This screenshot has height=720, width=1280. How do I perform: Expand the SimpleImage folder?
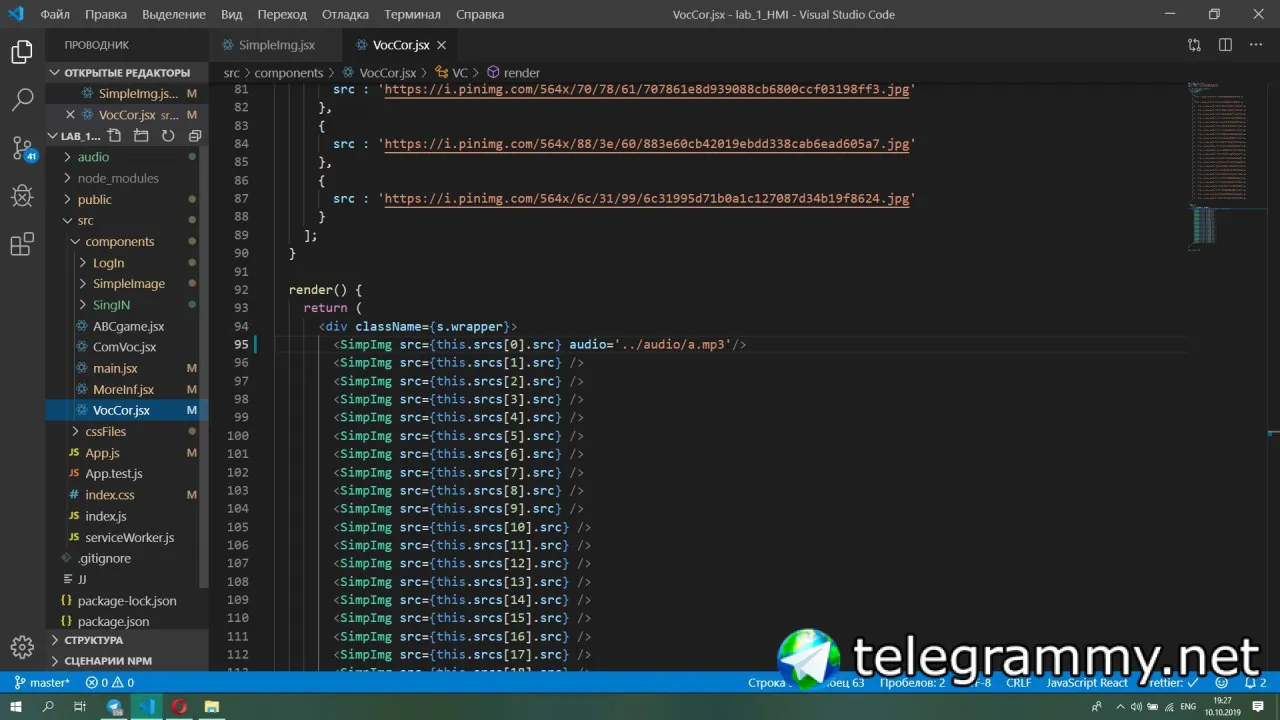[128, 284]
